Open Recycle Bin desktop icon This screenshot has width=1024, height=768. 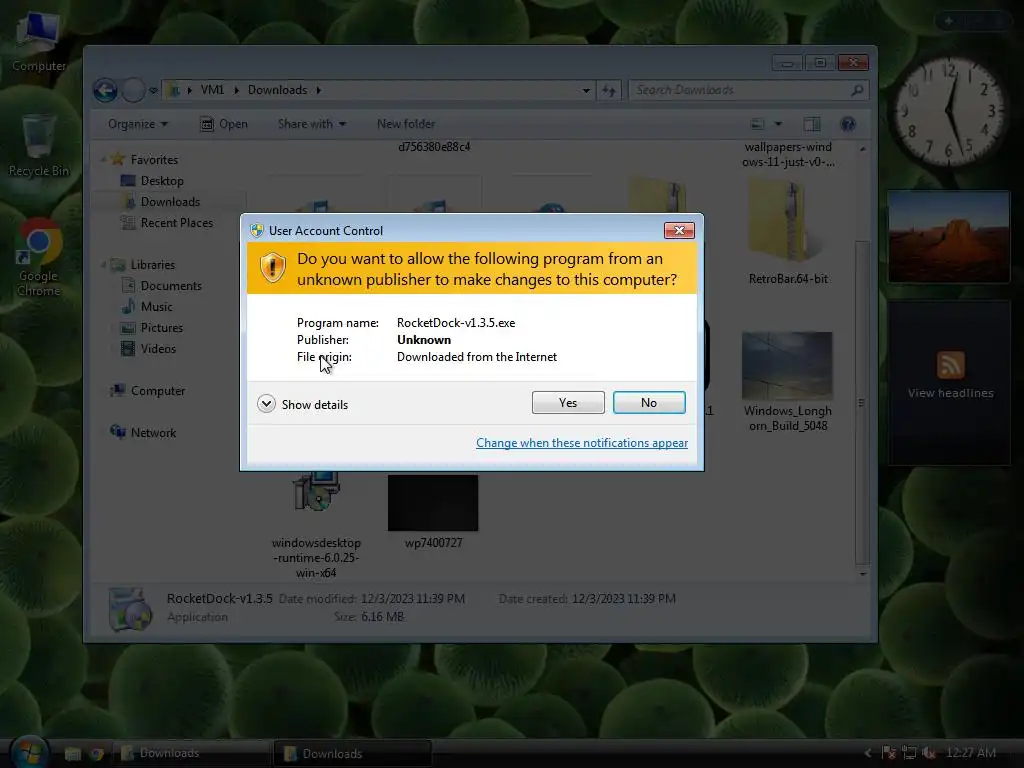pos(38,146)
